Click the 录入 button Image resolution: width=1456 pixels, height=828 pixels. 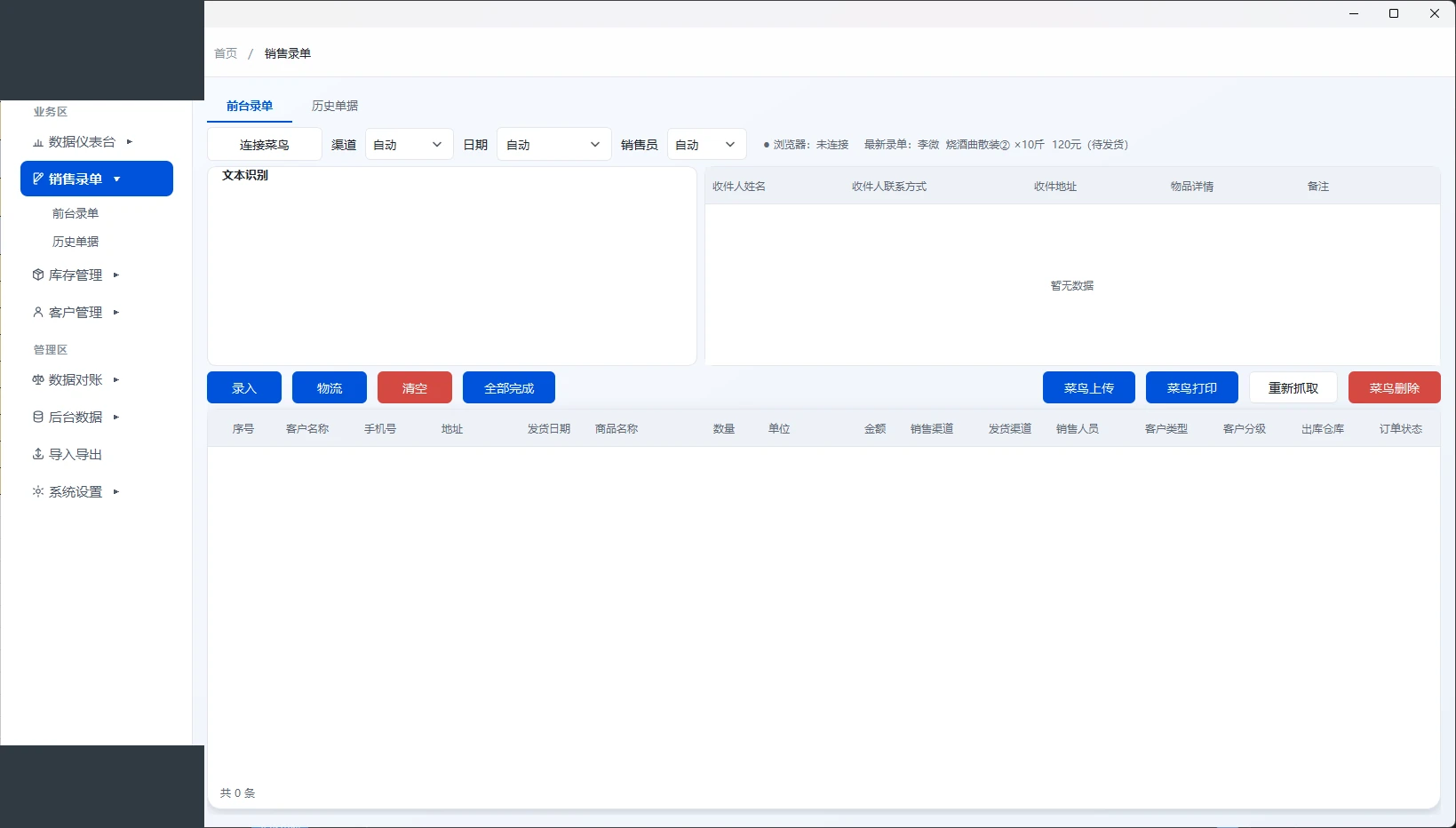[244, 388]
